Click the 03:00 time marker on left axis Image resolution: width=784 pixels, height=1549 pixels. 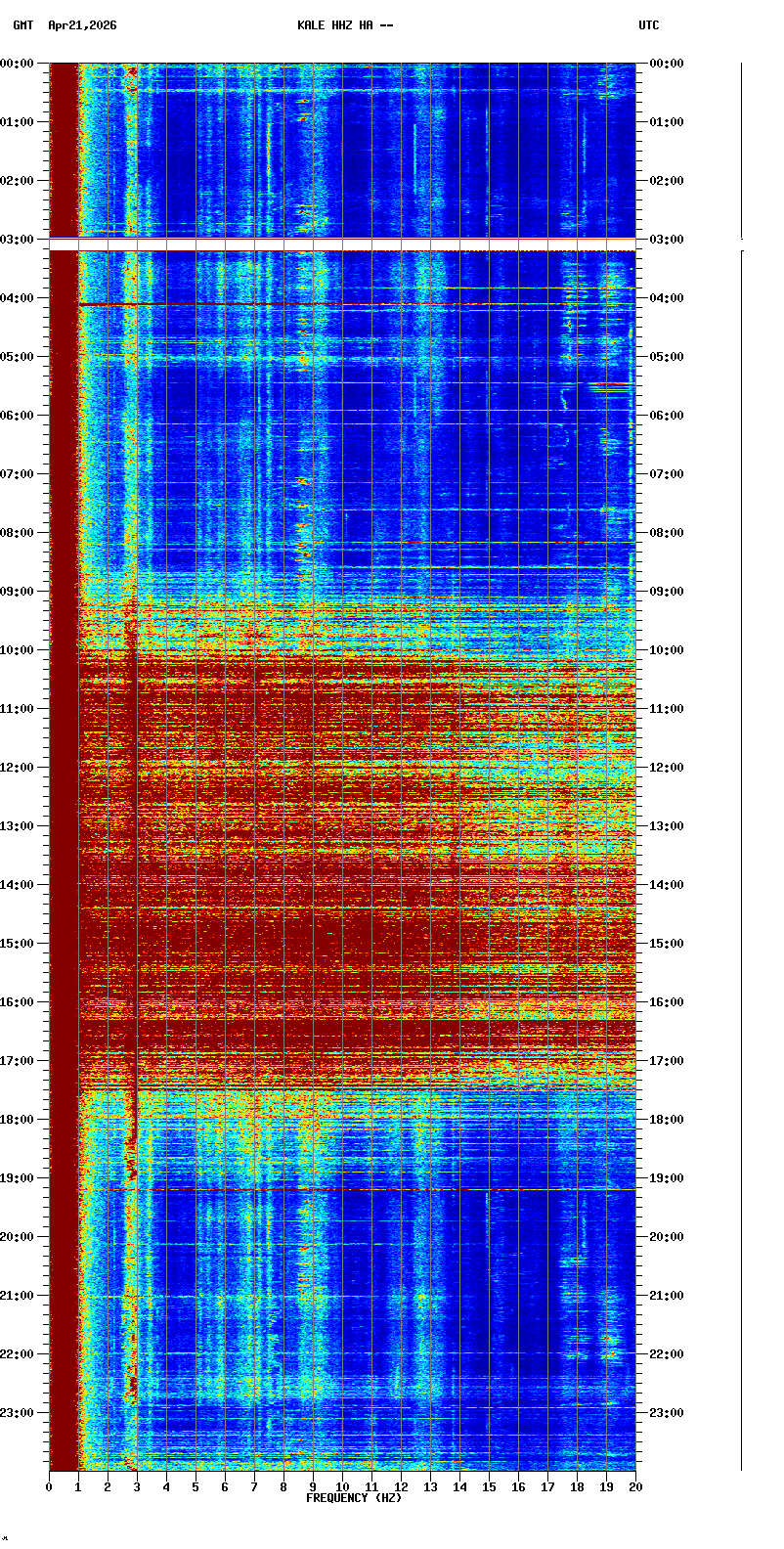pyautogui.click(x=17, y=240)
